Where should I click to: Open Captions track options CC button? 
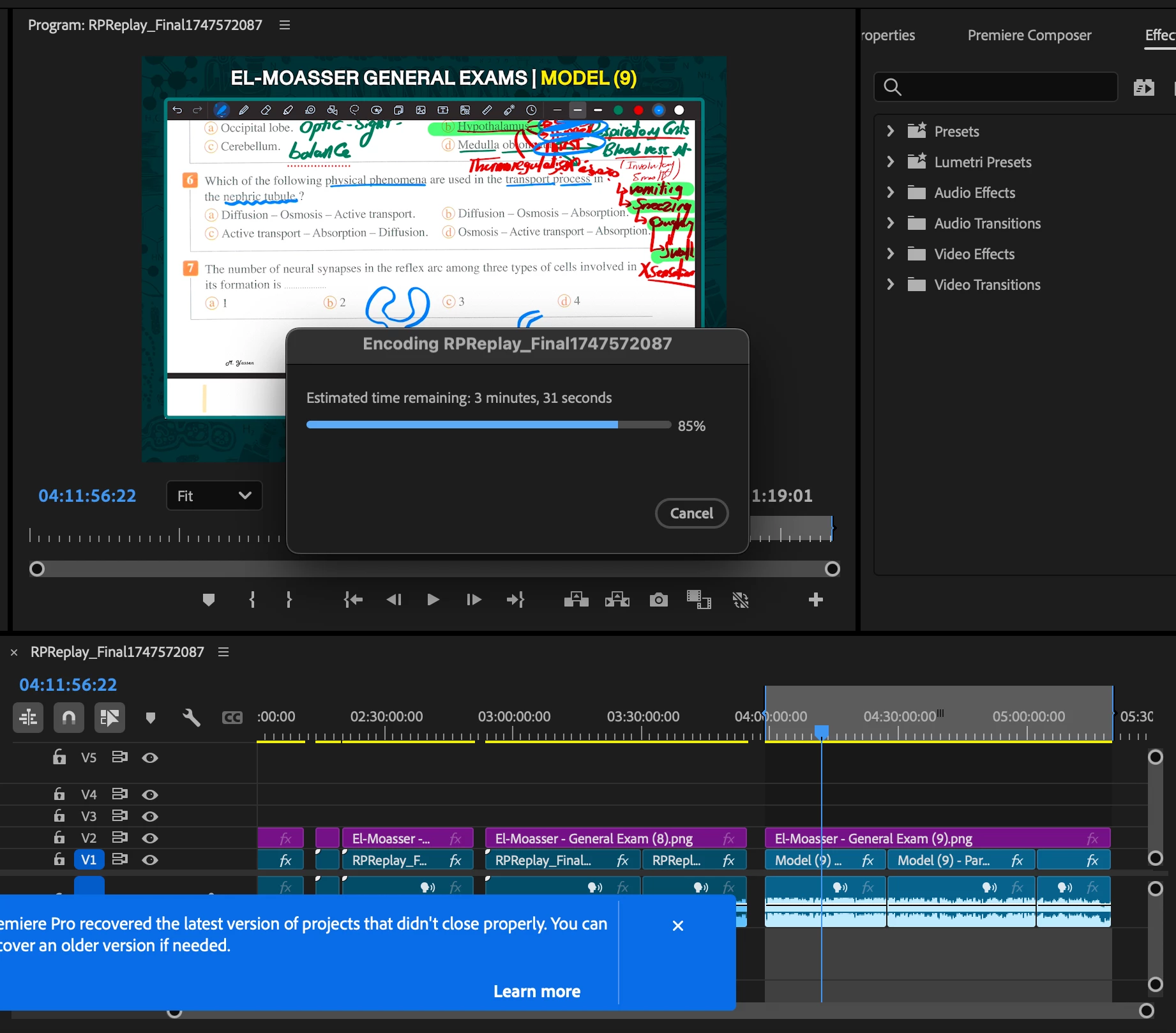[x=232, y=718]
